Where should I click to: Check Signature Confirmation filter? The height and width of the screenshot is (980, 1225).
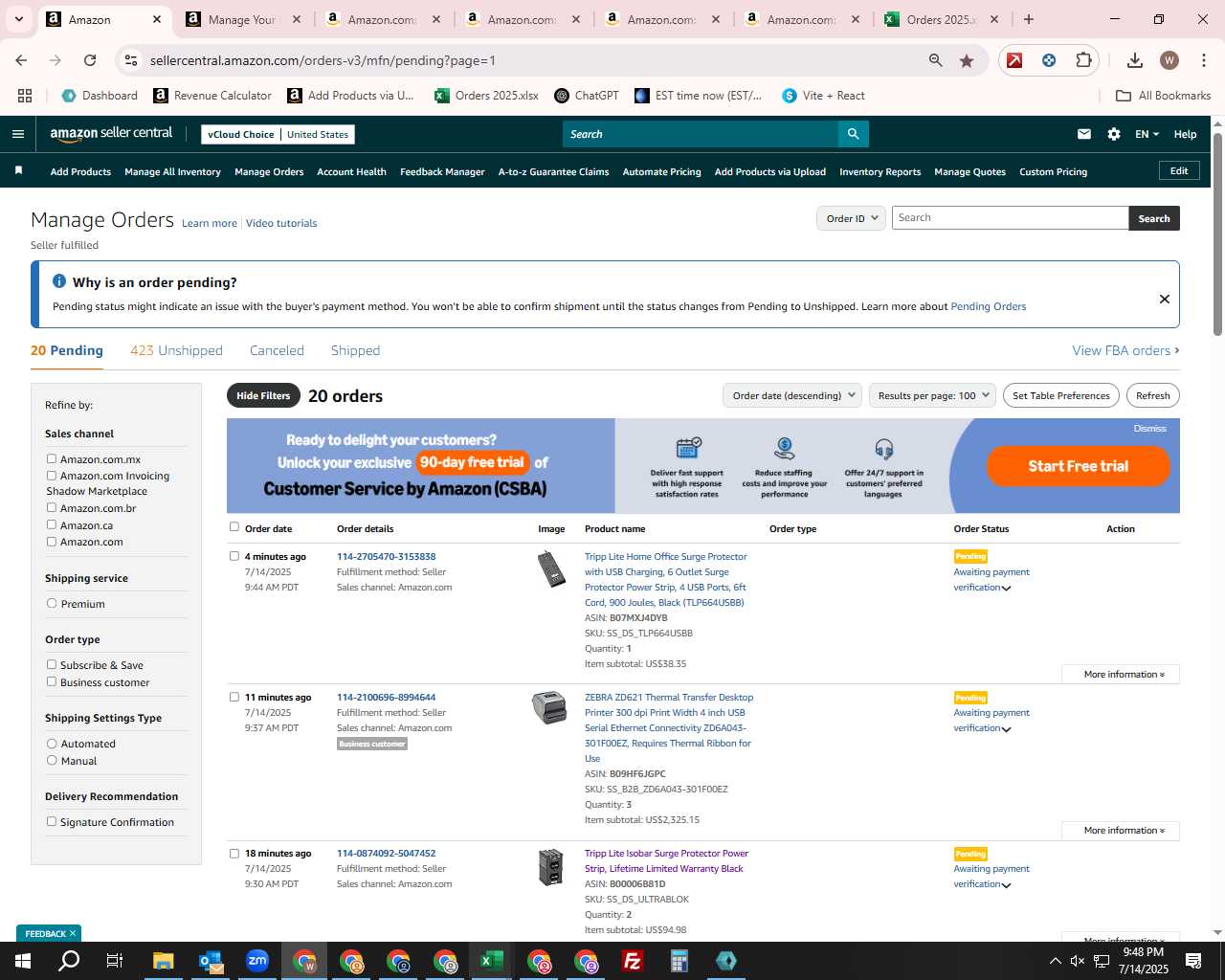click(52, 822)
